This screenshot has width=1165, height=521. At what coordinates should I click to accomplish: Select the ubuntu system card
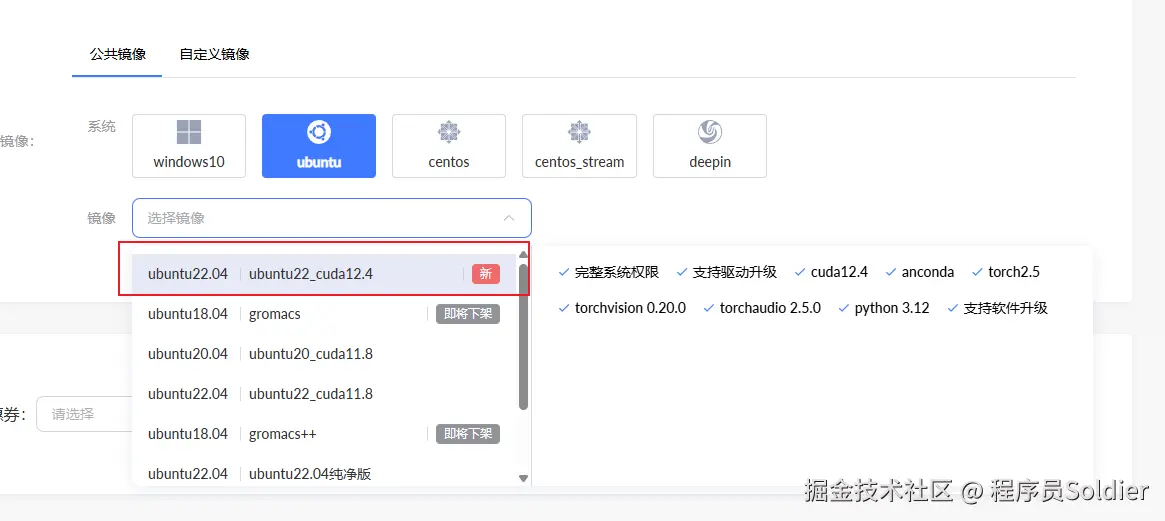pos(319,146)
